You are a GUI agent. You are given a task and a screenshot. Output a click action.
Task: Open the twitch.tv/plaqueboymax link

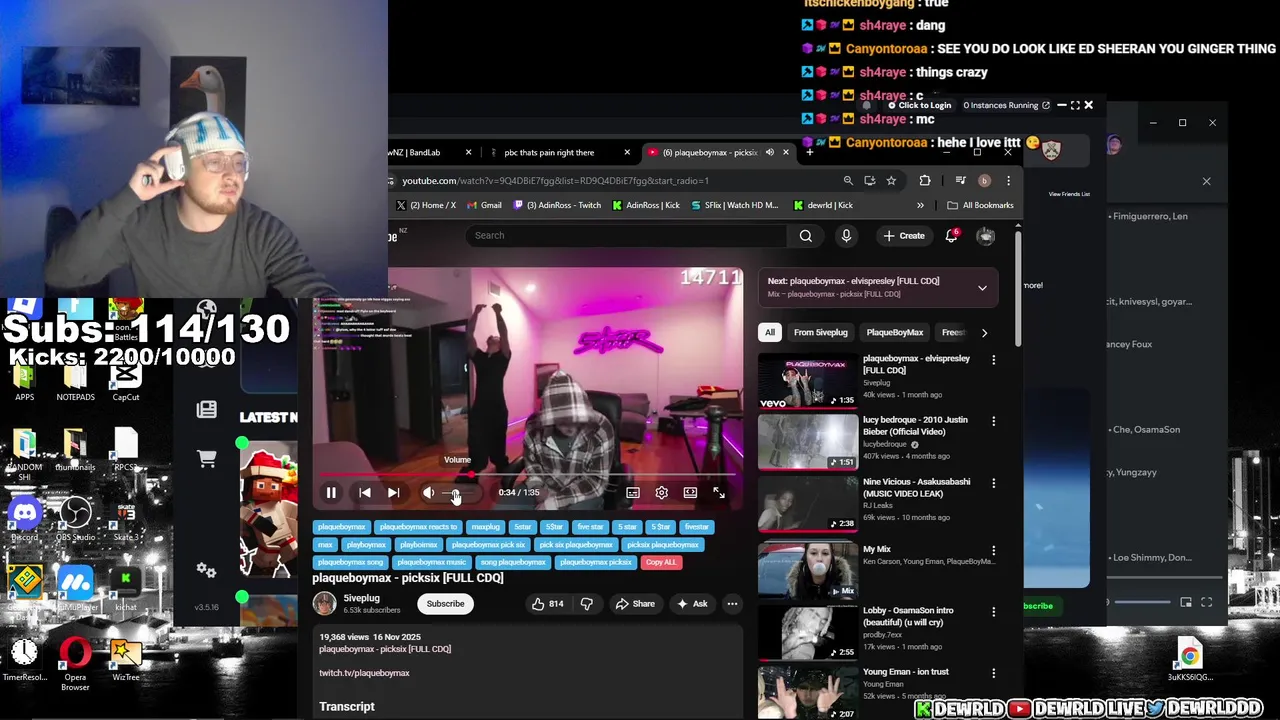pyautogui.click(x=364, y=673)
